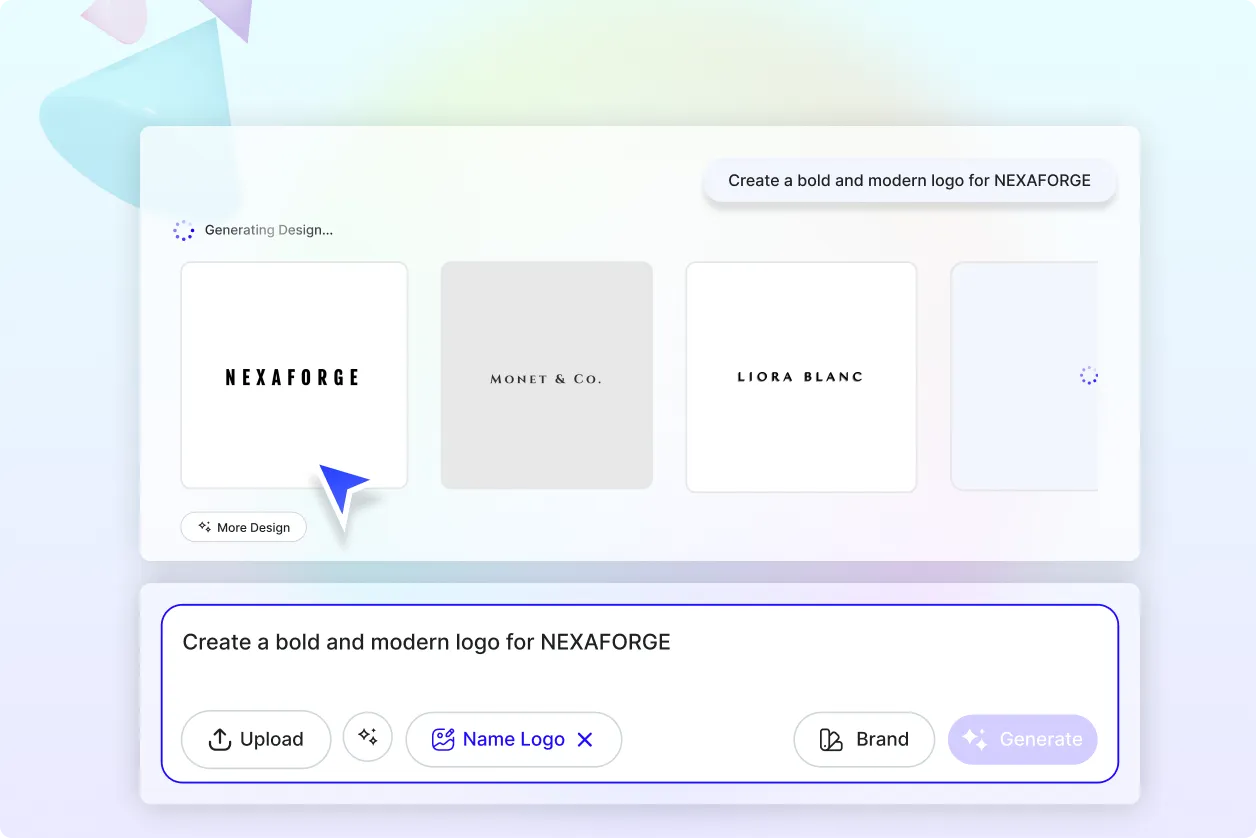Click the sparkle icon on Generate button

974,739
